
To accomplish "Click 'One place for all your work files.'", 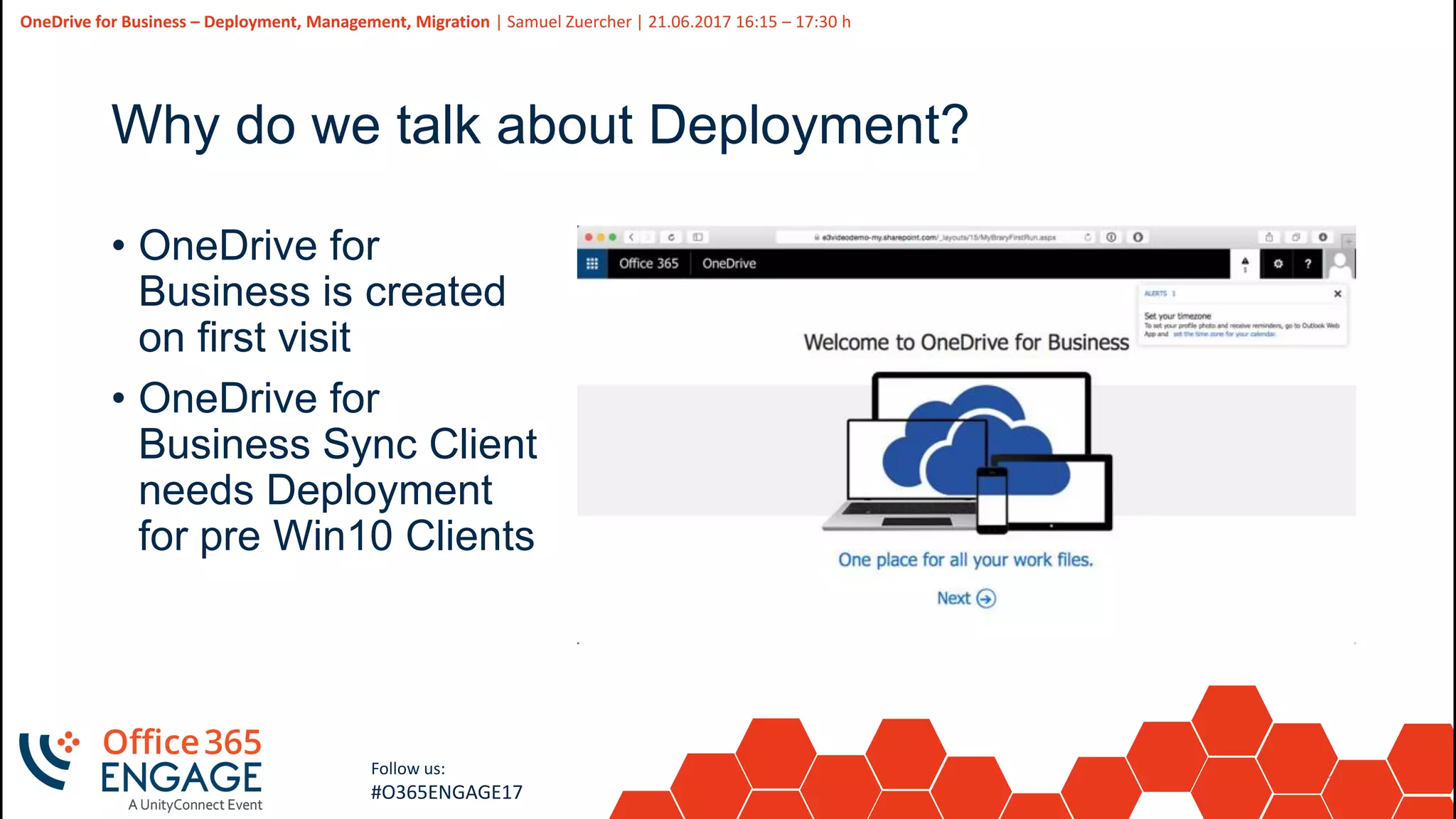I will (x=965, y=560).
